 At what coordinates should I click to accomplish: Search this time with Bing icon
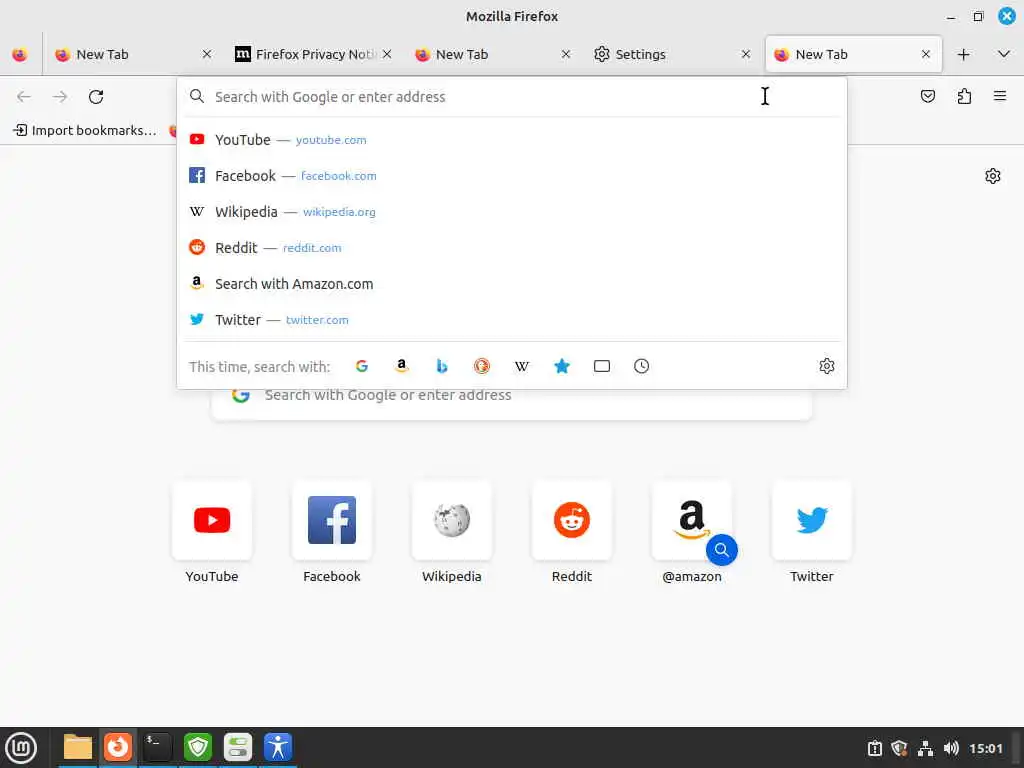pos(441,366)
